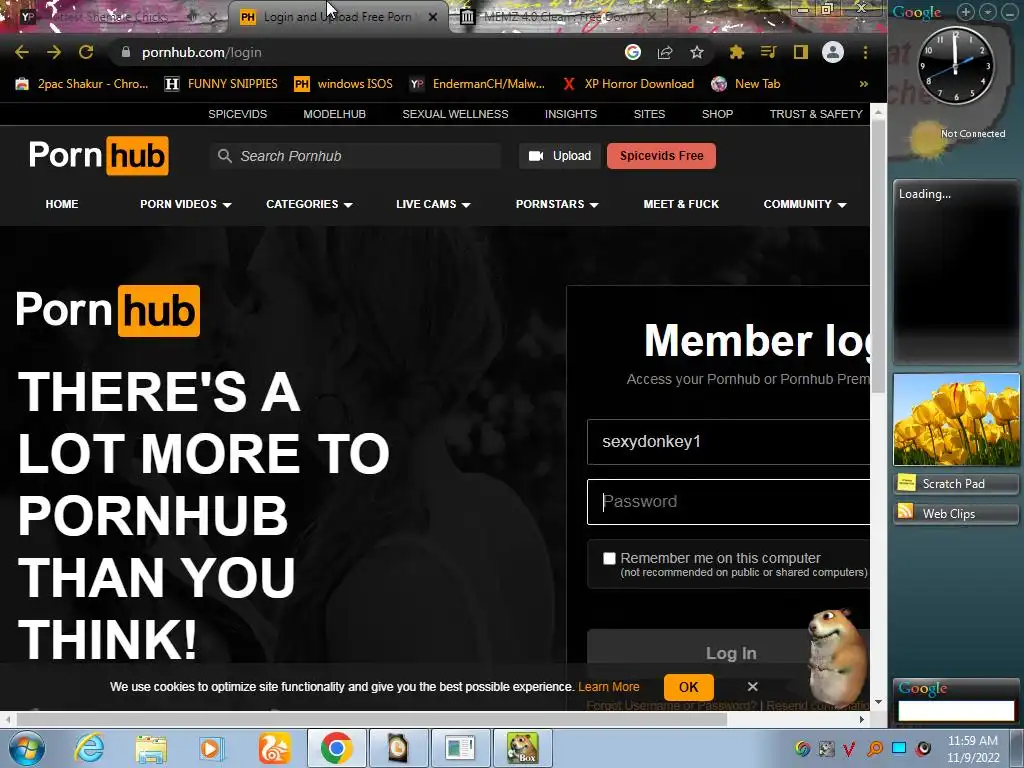Click the magnifier icon in site search

(225, 155)
